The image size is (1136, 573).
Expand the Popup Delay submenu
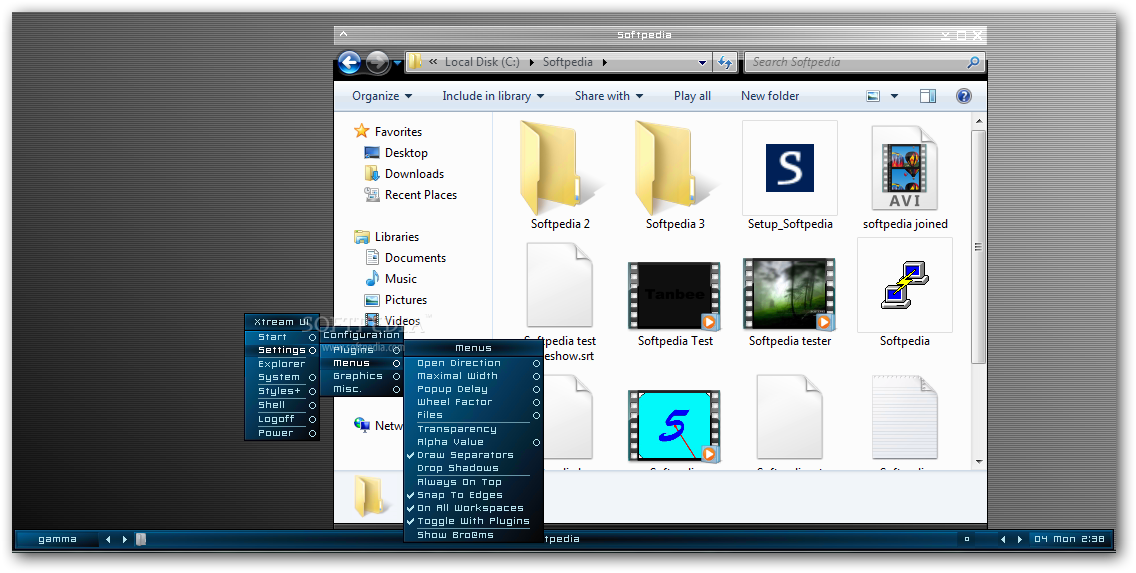click(x=473, y=389)
